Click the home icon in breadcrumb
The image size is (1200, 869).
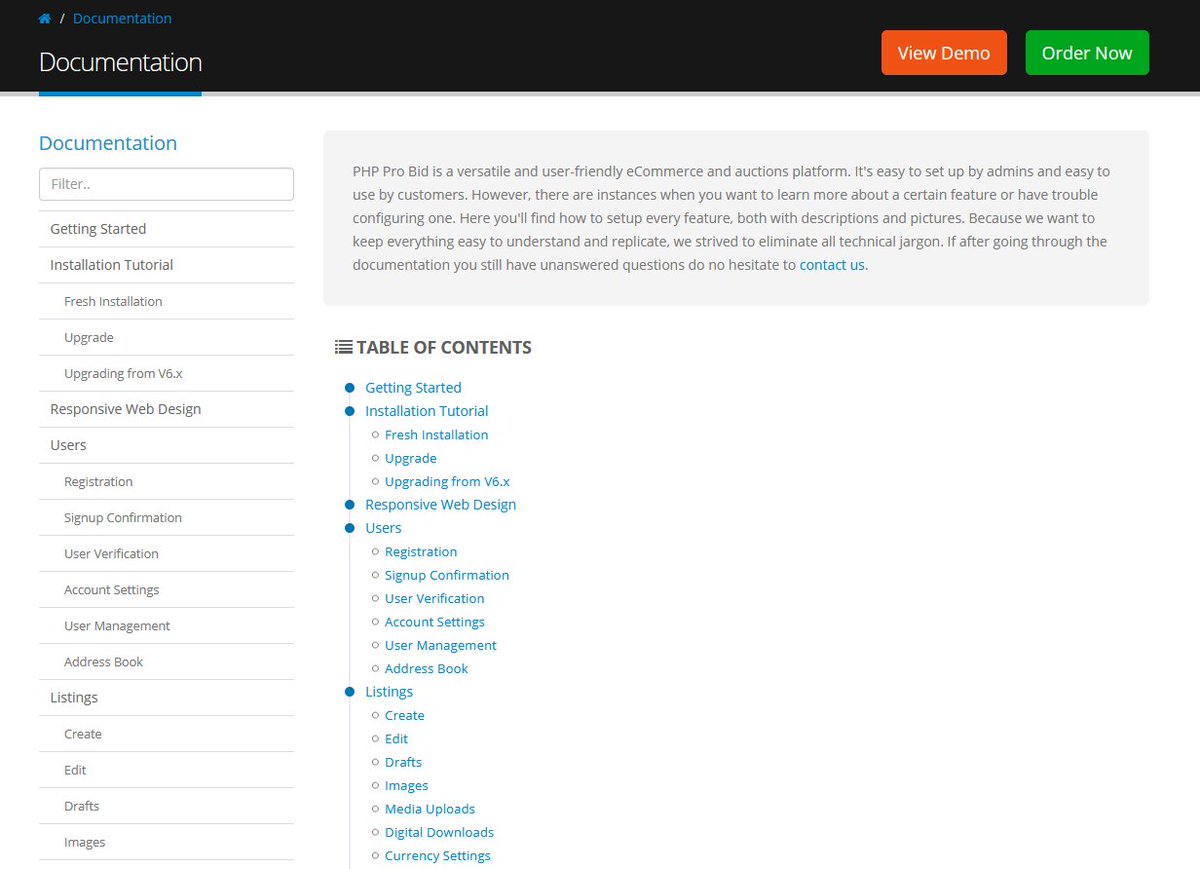(x=45, y=18)
